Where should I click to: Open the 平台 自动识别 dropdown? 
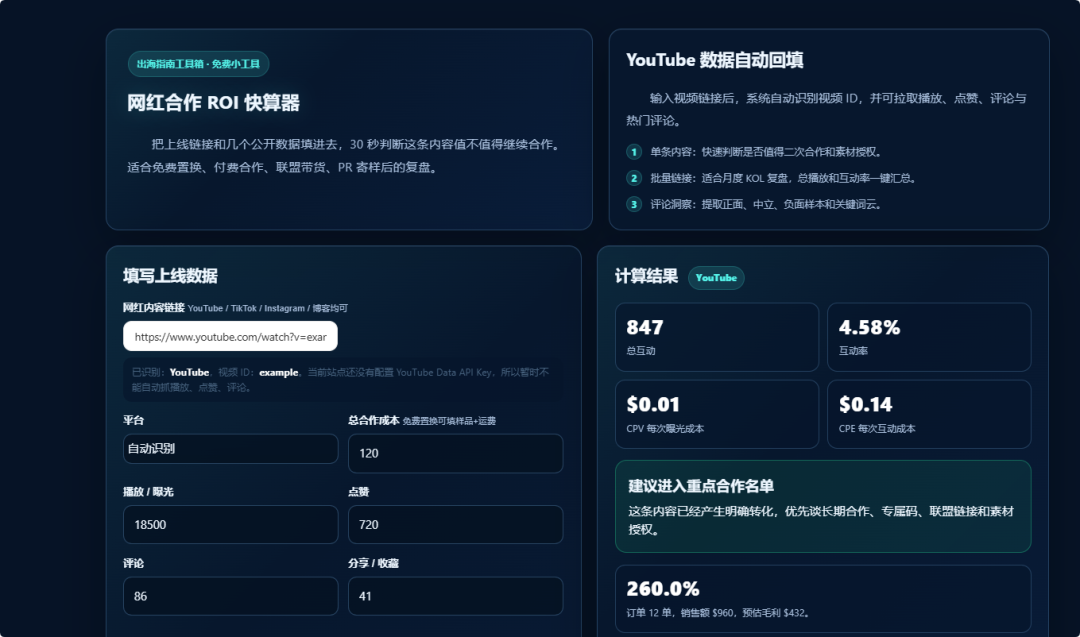(x=230, y=448)
